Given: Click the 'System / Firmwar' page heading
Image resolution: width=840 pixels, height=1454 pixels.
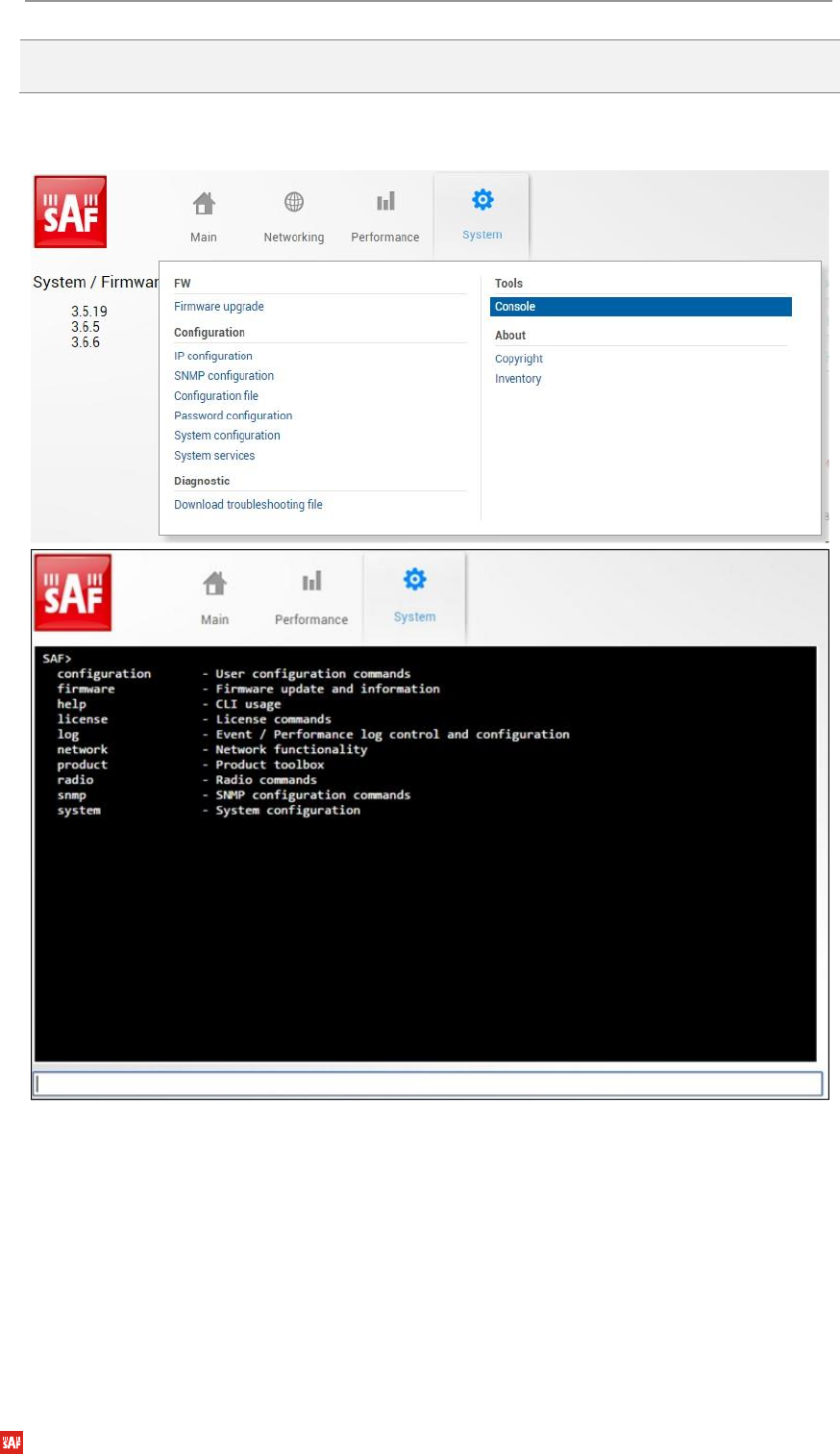Looking at the screenshot, I should coord(96,282).
